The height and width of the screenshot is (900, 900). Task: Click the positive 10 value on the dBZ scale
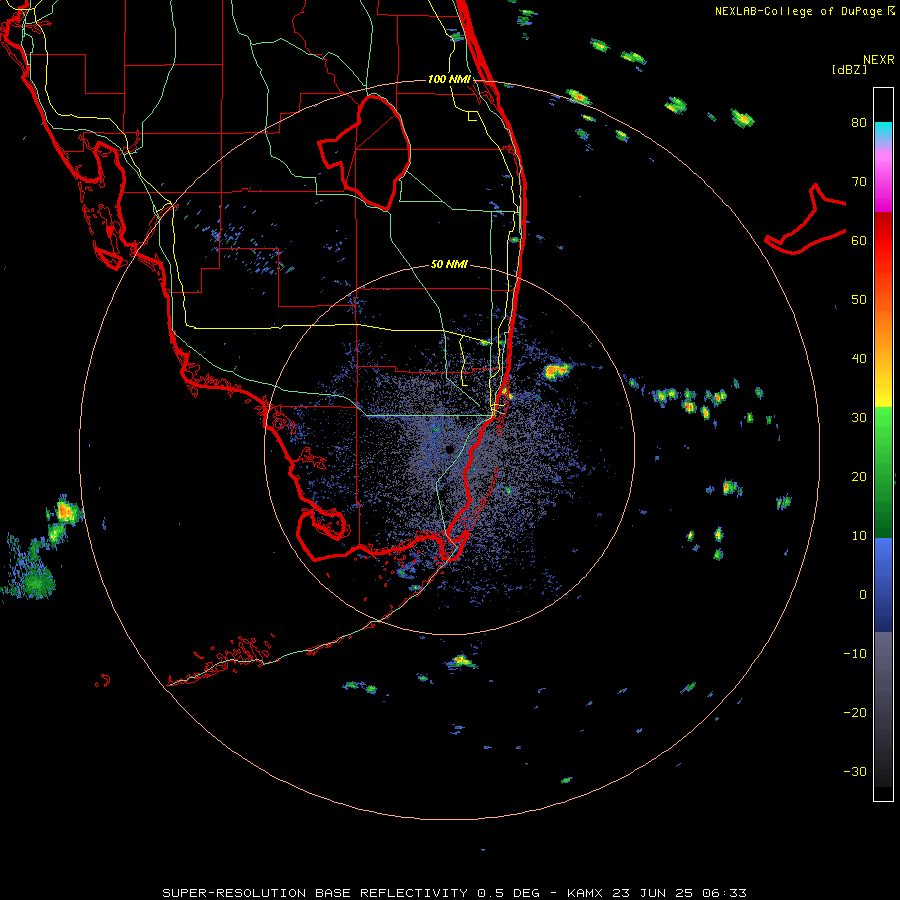tap(859, 536)
